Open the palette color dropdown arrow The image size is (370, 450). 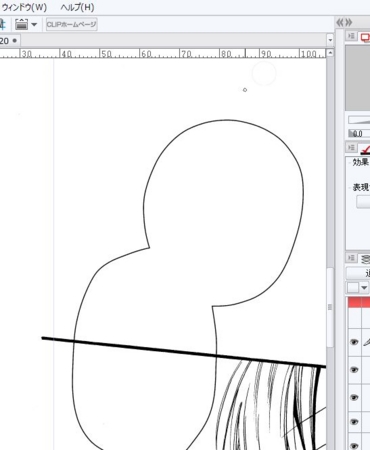(x=364, y=287)
